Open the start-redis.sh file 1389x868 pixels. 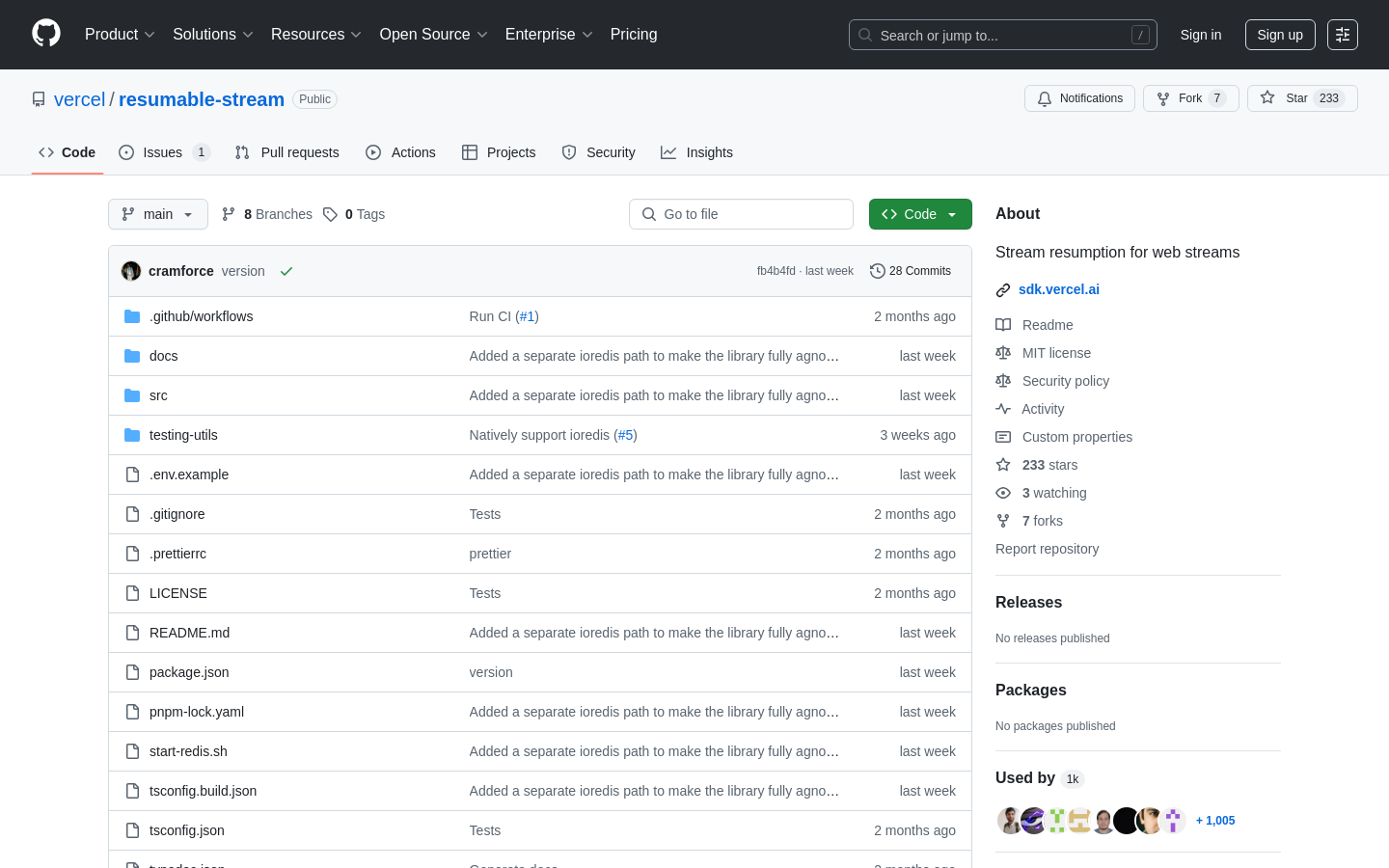pyautogui.click(x=188, y=751)
